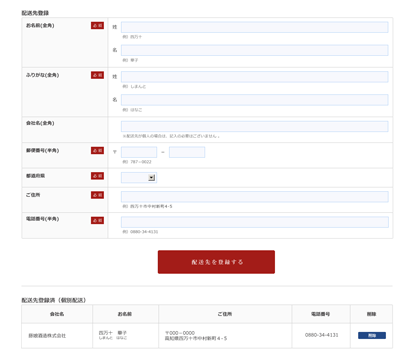415x360 pixels.
Task: Click the 郵便番号(半角) field label
Action: [x=43, y=151]
